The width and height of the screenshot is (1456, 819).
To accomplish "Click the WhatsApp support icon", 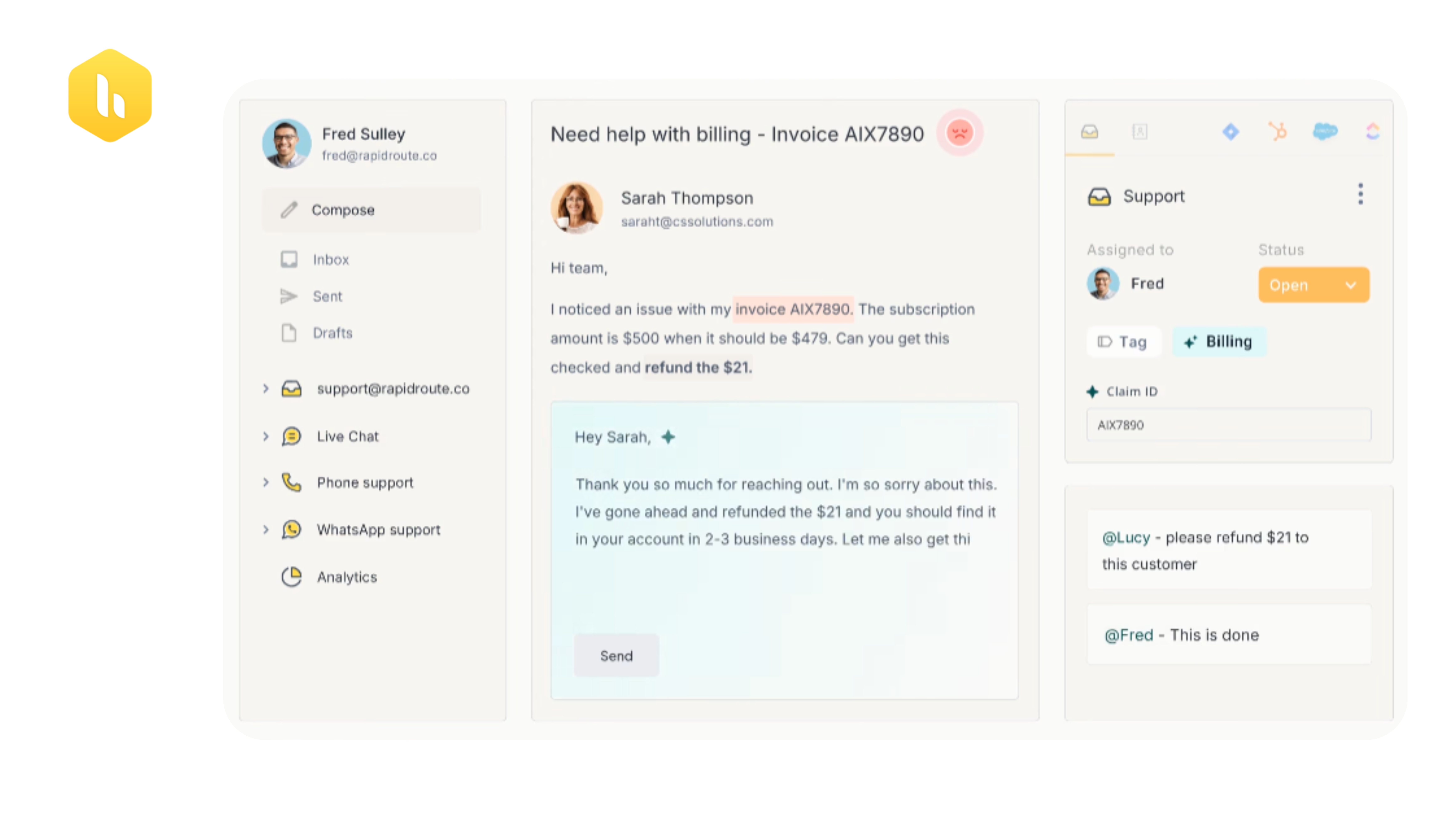I will (292, 530).
